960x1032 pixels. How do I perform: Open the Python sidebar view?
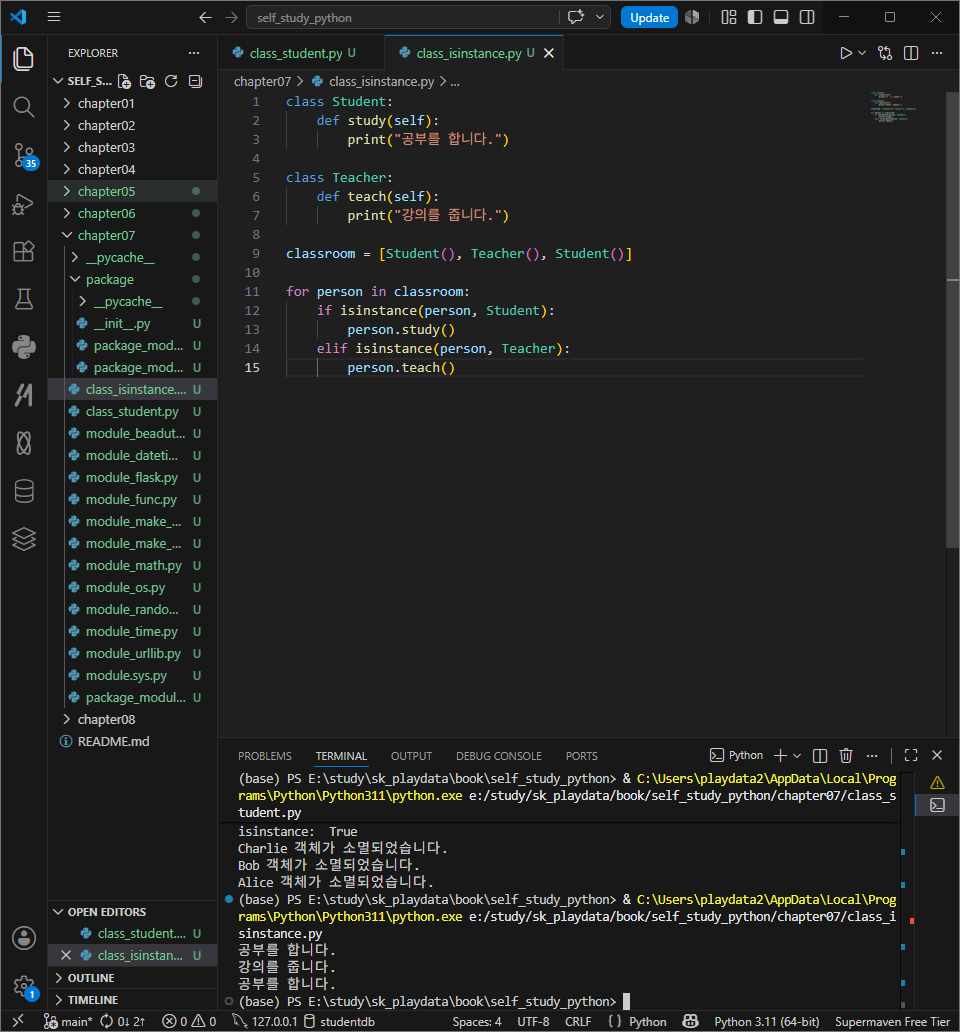coord(24,348)
